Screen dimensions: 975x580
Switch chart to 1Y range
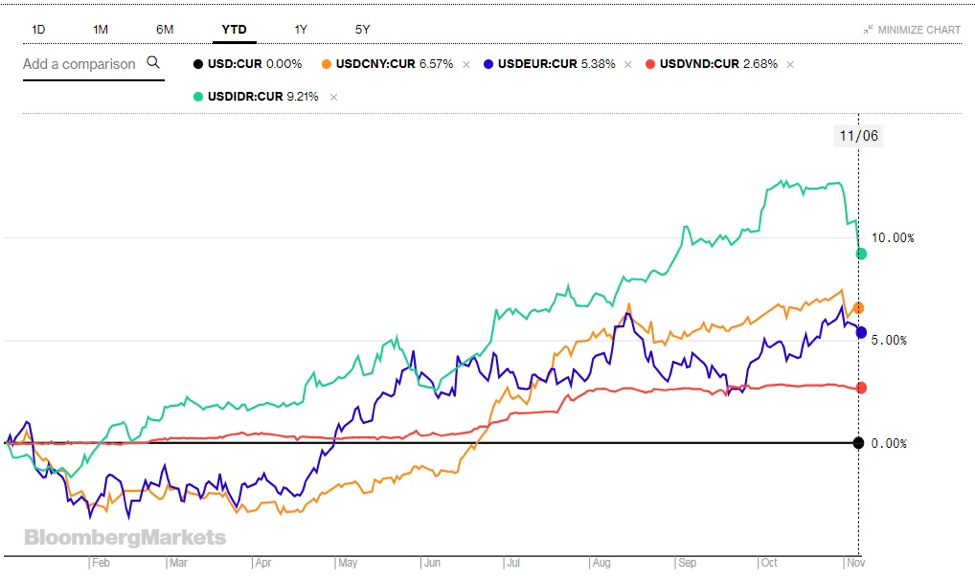[301, 29]
